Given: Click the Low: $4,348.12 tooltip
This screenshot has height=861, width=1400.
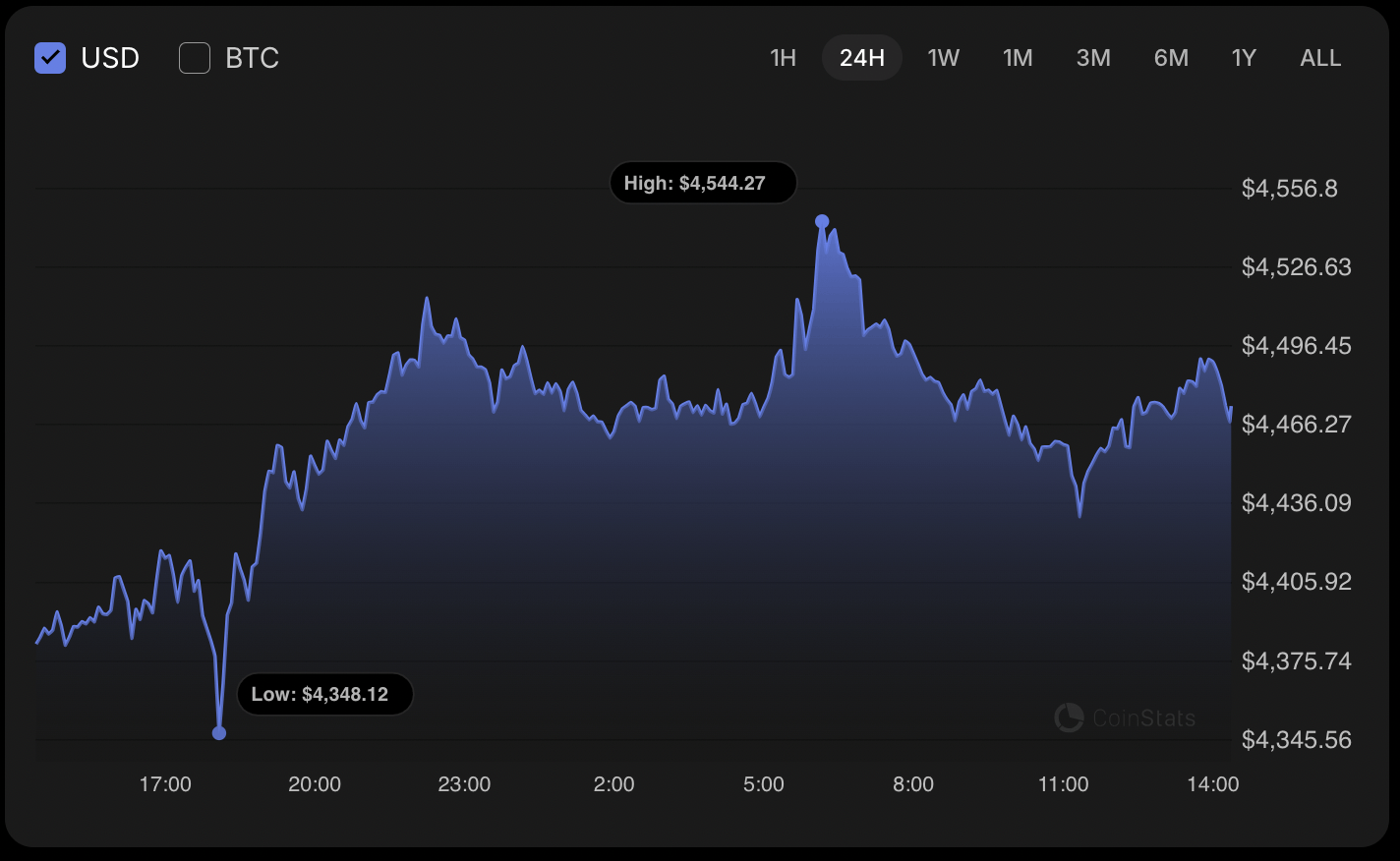Looking at the screenshot, I should coord(324,694).
